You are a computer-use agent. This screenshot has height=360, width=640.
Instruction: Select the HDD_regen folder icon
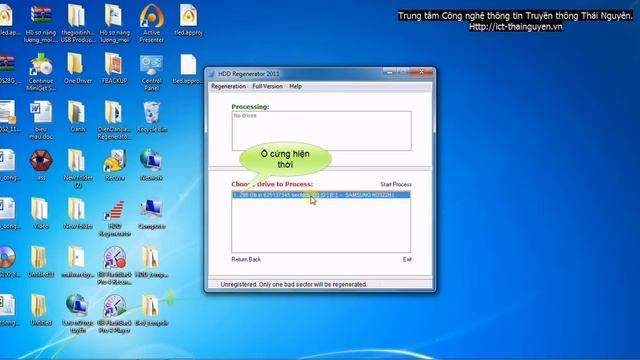pyautogui.click(x=151, y=262)
